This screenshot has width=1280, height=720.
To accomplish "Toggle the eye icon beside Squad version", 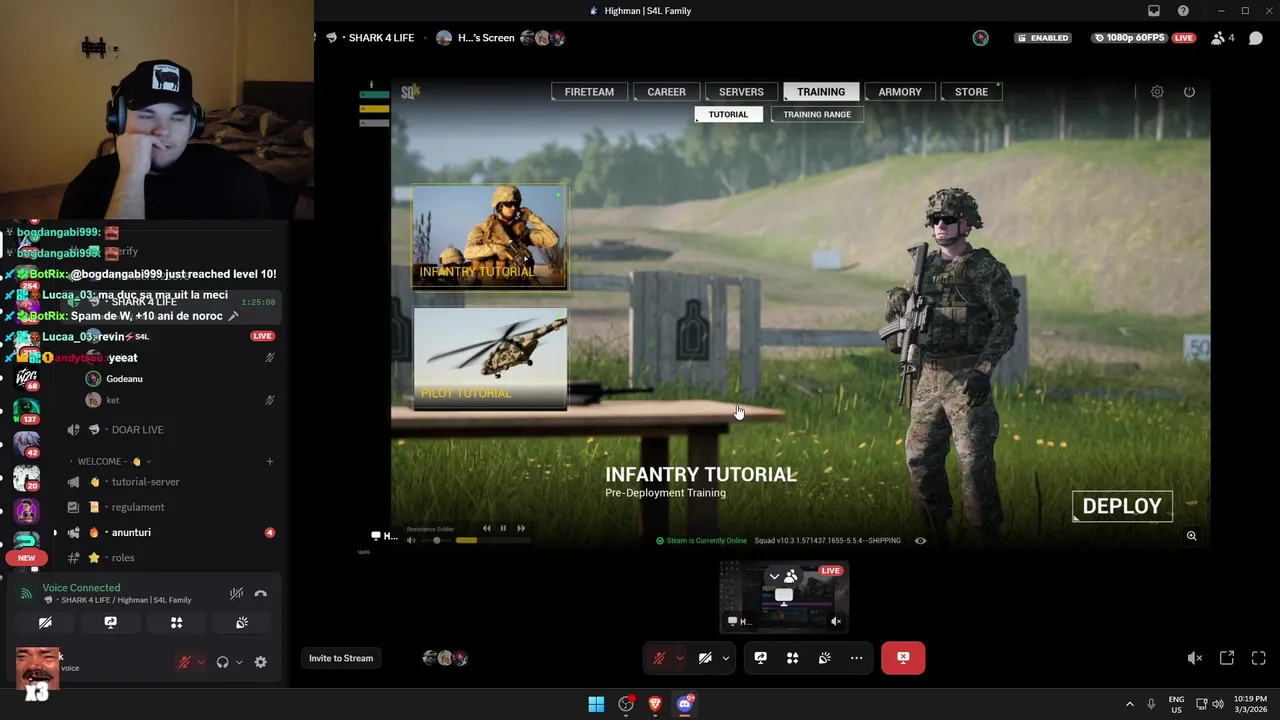I will point(920,541).
